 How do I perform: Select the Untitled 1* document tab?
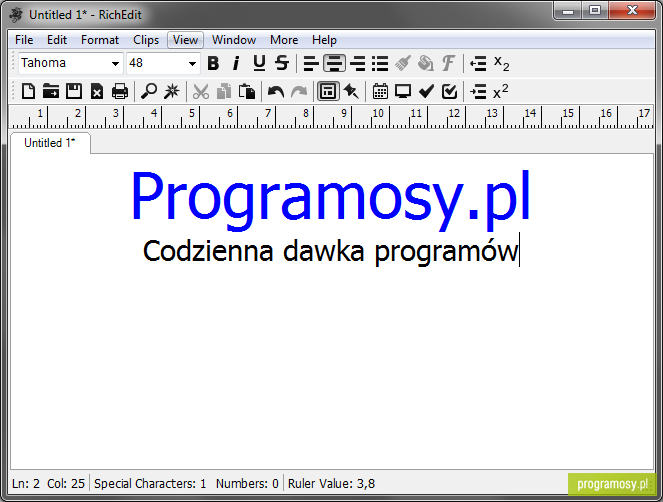pos(50,143)
